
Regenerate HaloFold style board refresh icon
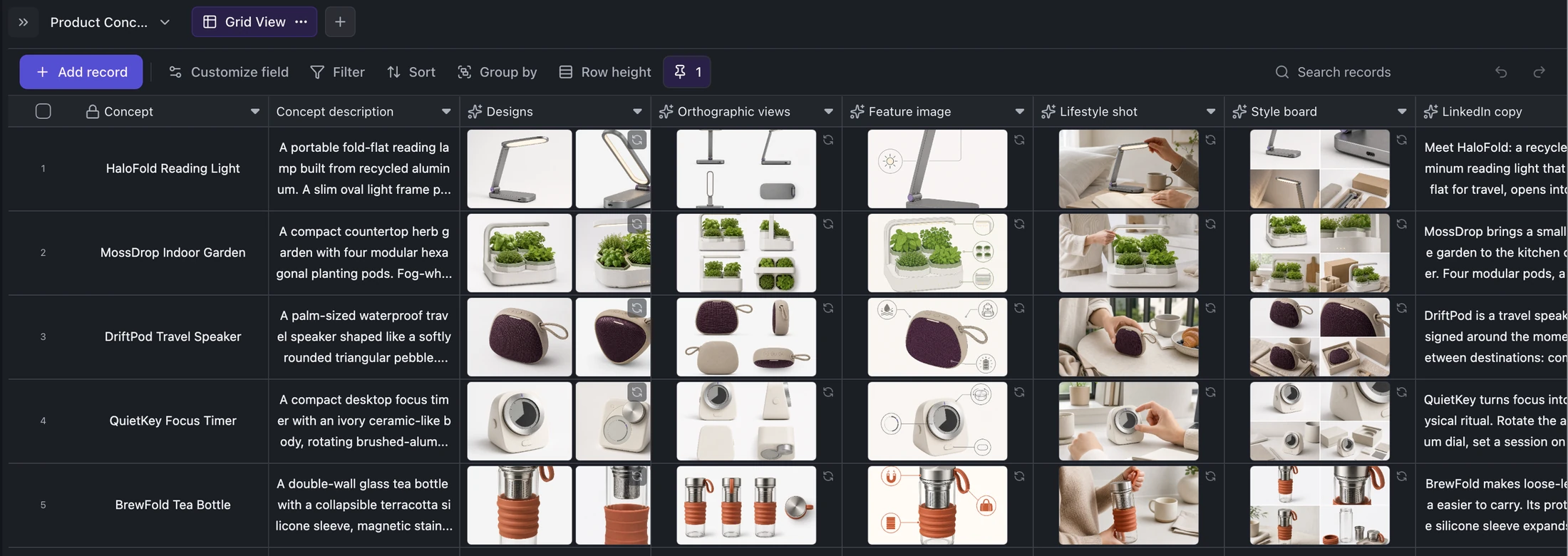pos(1401,140)
